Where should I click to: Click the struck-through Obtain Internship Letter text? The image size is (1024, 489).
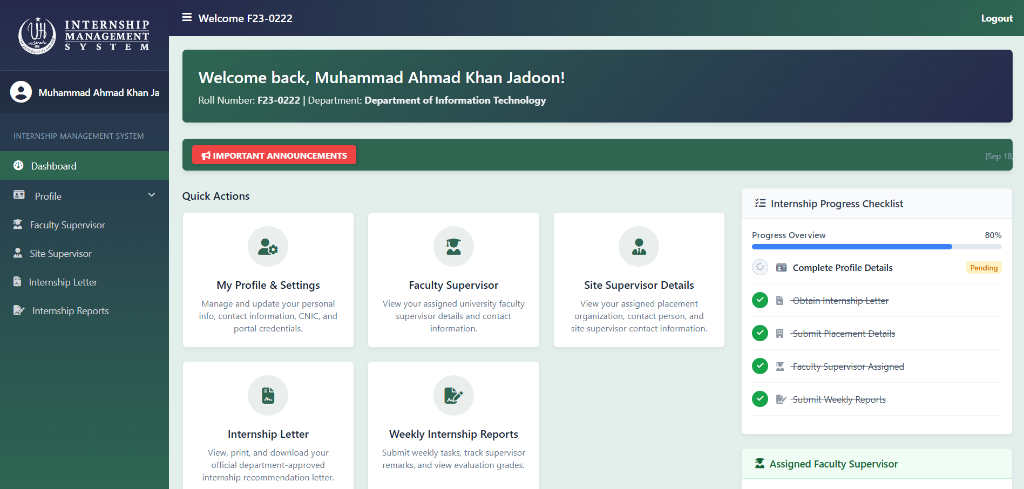coord(839,300)
